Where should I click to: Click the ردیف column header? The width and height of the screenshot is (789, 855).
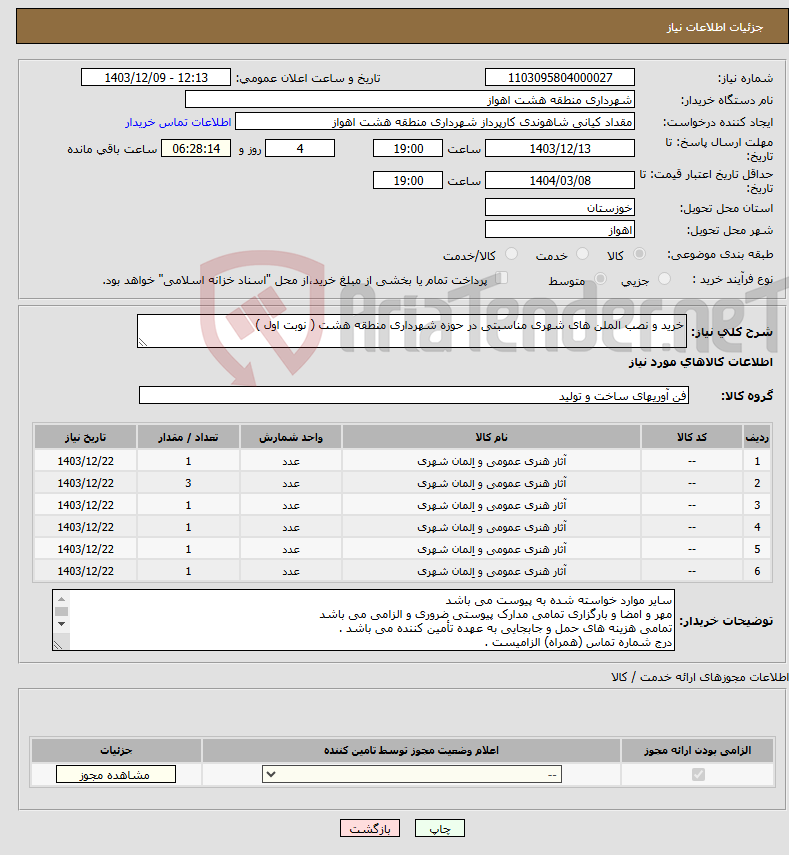pos(757,437)
